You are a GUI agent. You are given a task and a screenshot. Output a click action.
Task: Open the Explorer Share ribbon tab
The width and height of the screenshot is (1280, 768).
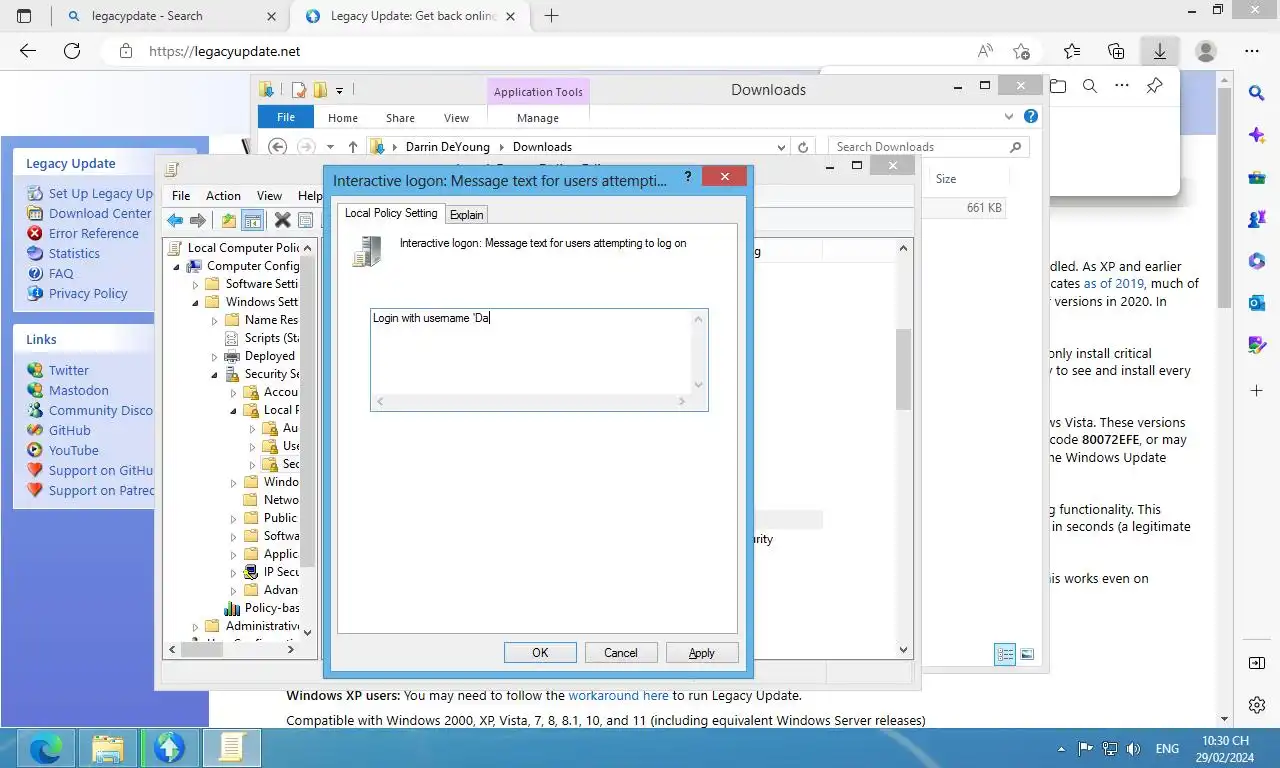(x=400, y=117)
